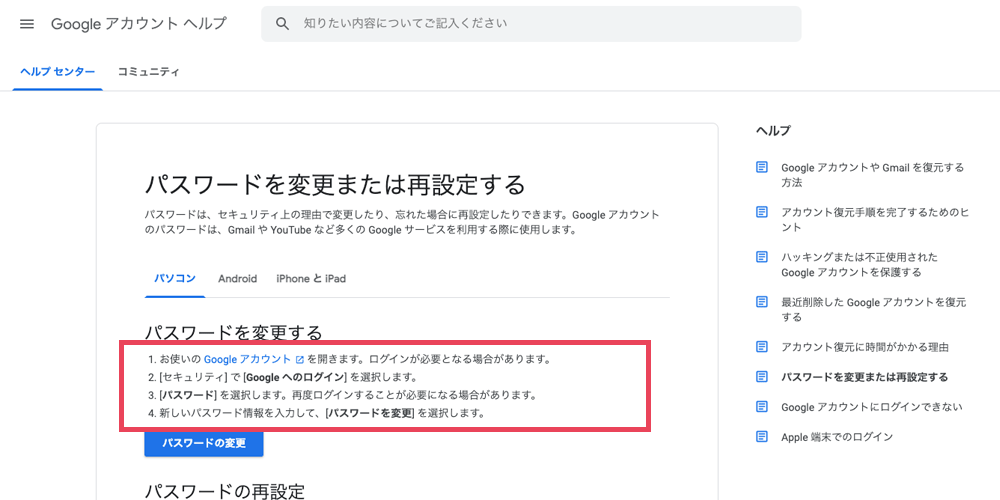Click document icon beside bold パスワードを変更 article
The image size is (1000, 500).
tap(761, 376)
